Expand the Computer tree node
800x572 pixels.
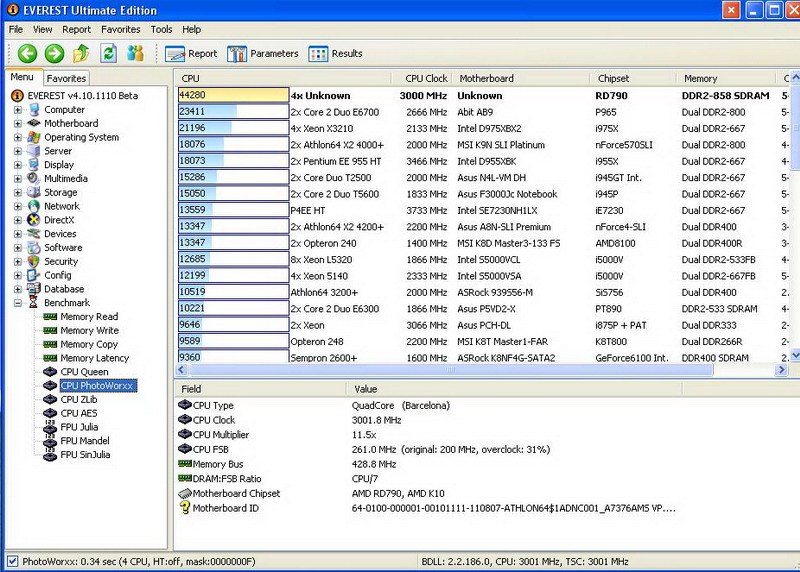pyautogui.click(x=17, y=110)
